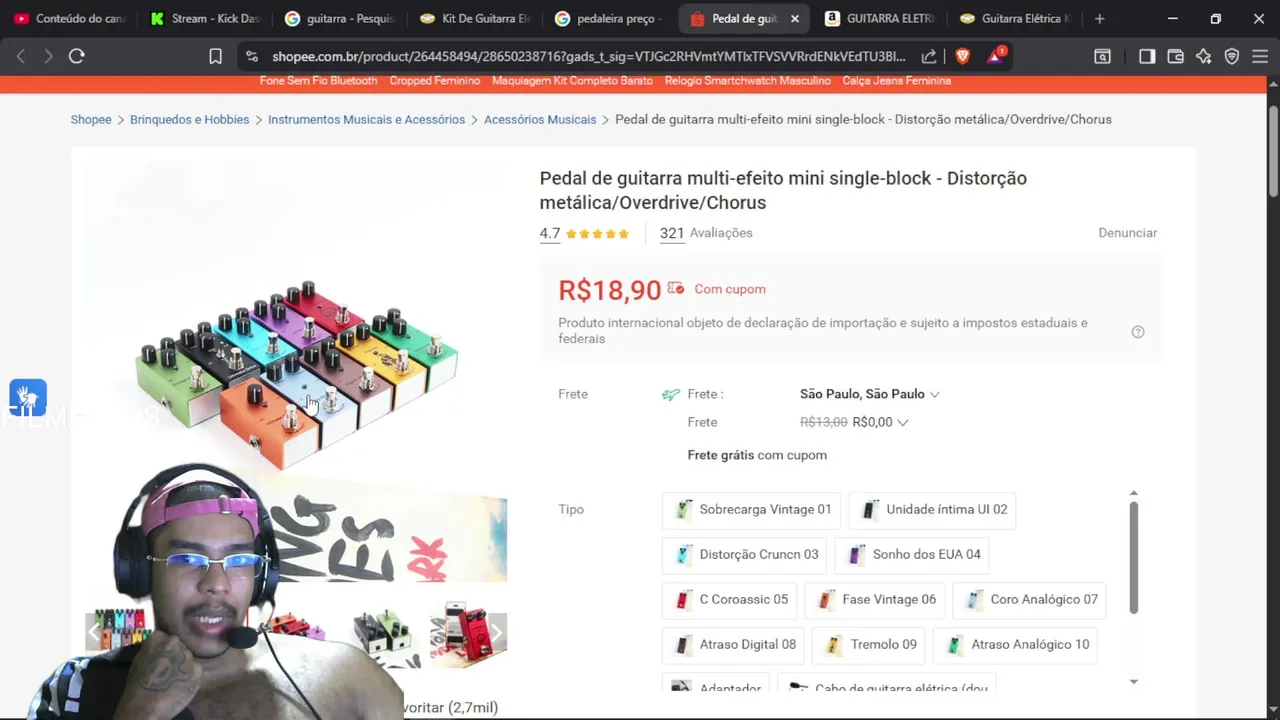Click the Denunciar report link
The image size is (1280, 720).
(x=1127, y=233)
